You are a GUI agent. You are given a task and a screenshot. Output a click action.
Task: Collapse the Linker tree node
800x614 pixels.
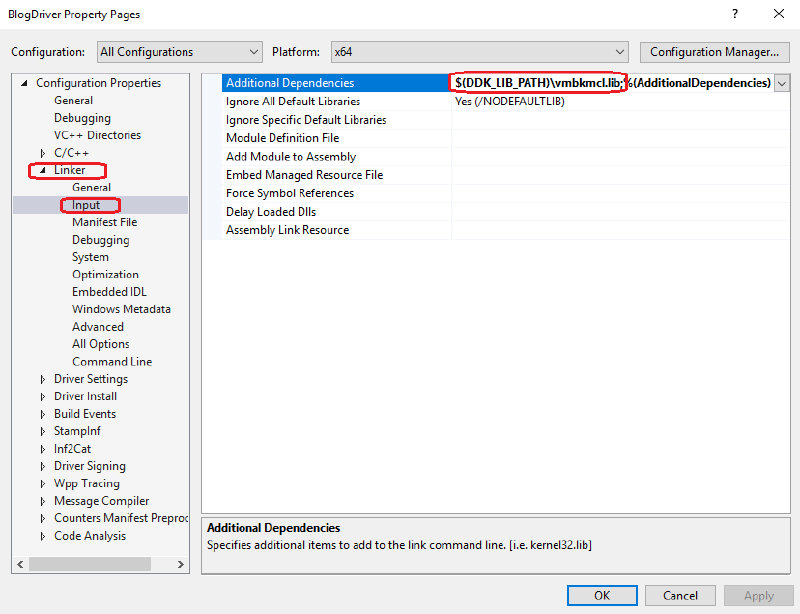click(x=43, y=171)
